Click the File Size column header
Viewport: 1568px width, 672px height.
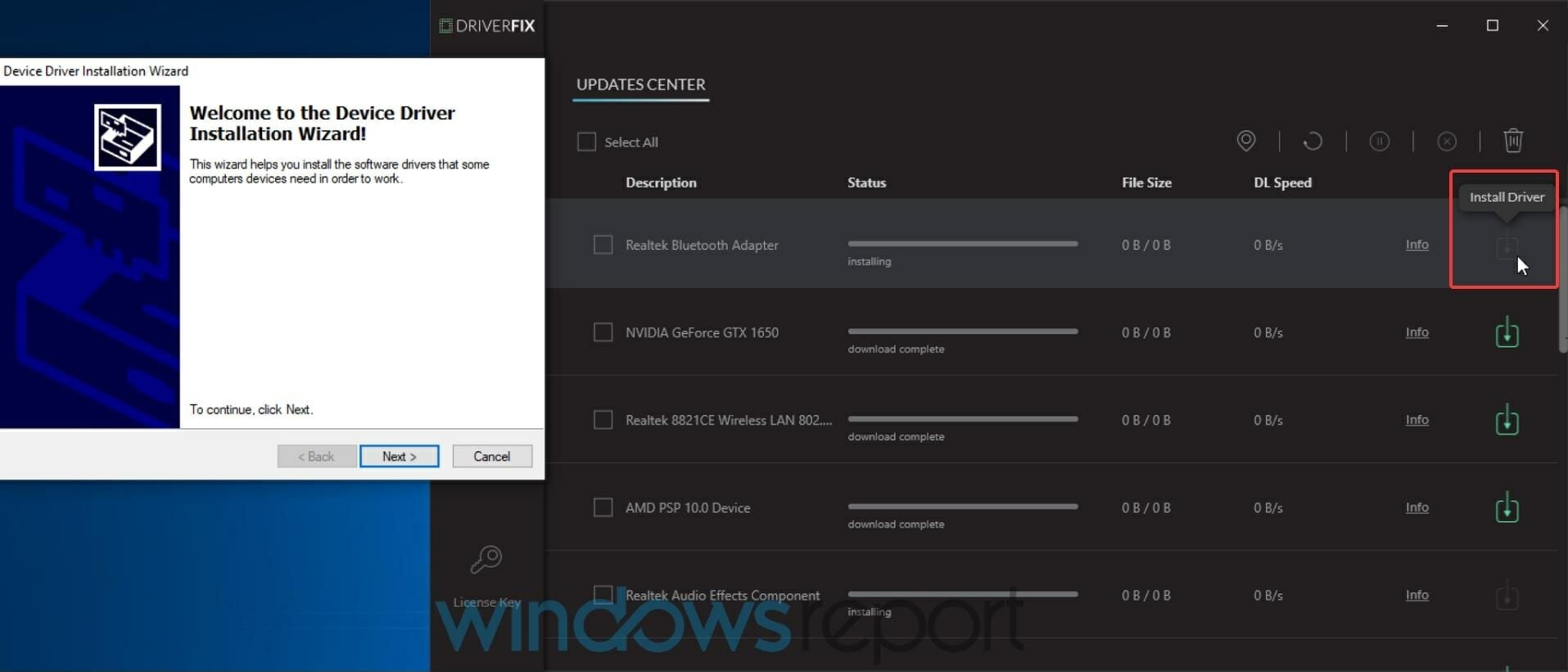coord(1146,183)
